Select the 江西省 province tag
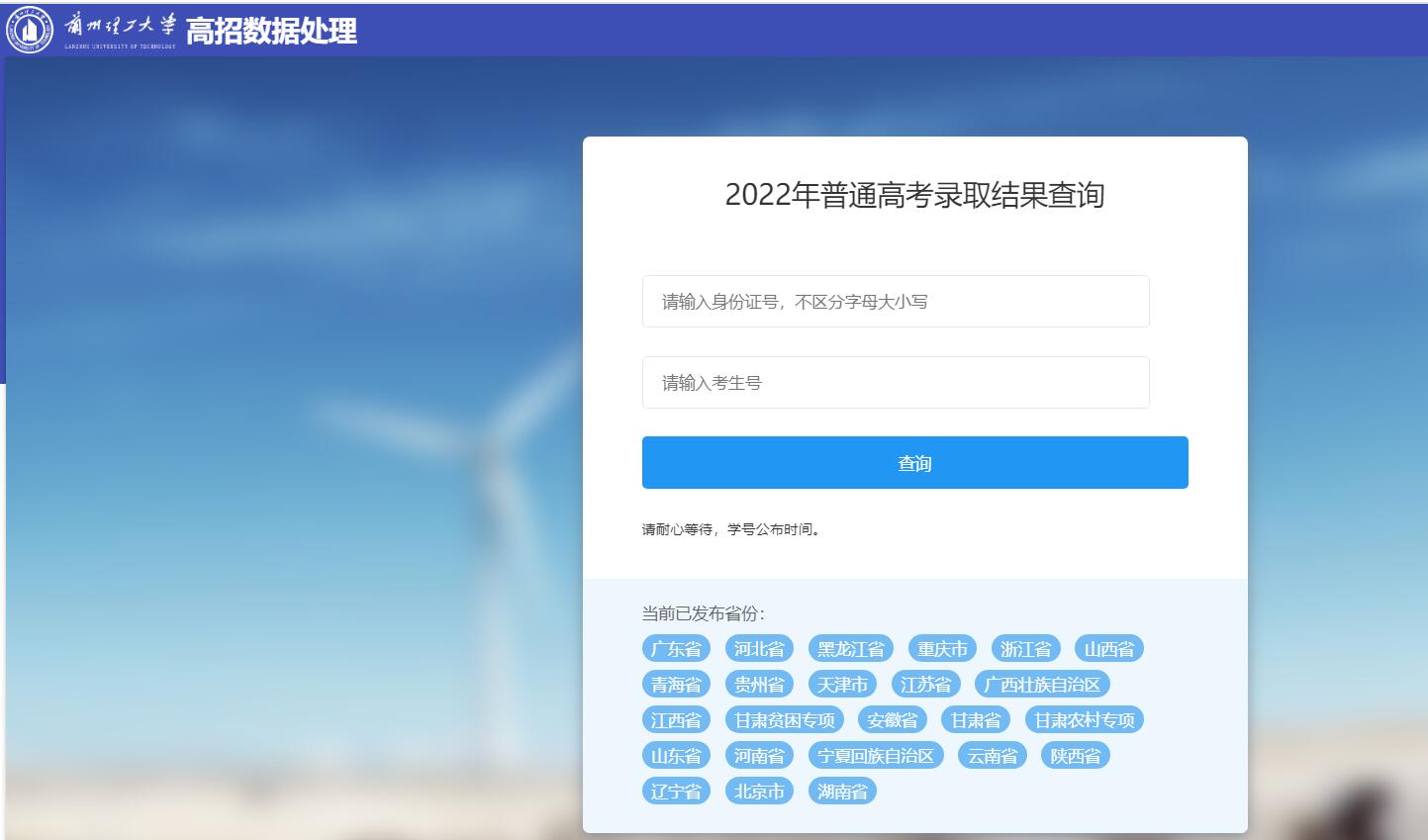1428x840 pixels. click(x=676, y=720)
